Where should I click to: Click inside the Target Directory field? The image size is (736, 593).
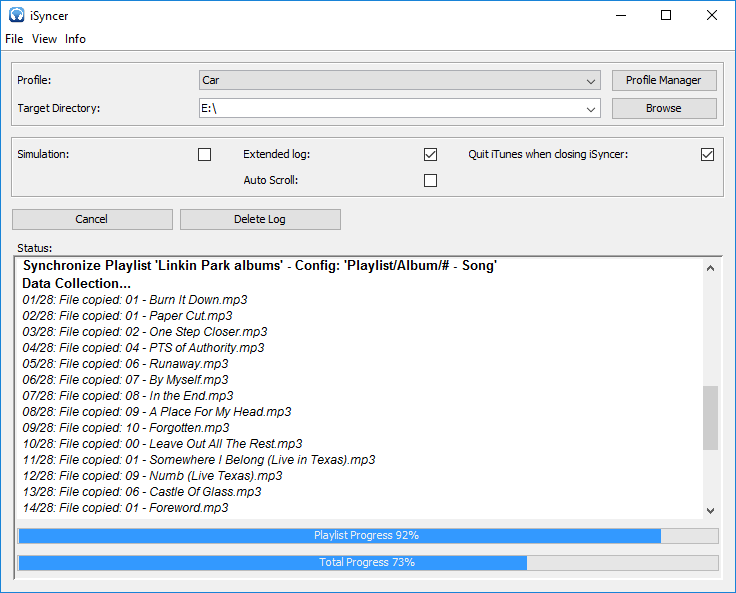pyautogui.click(x=390, y=108)
